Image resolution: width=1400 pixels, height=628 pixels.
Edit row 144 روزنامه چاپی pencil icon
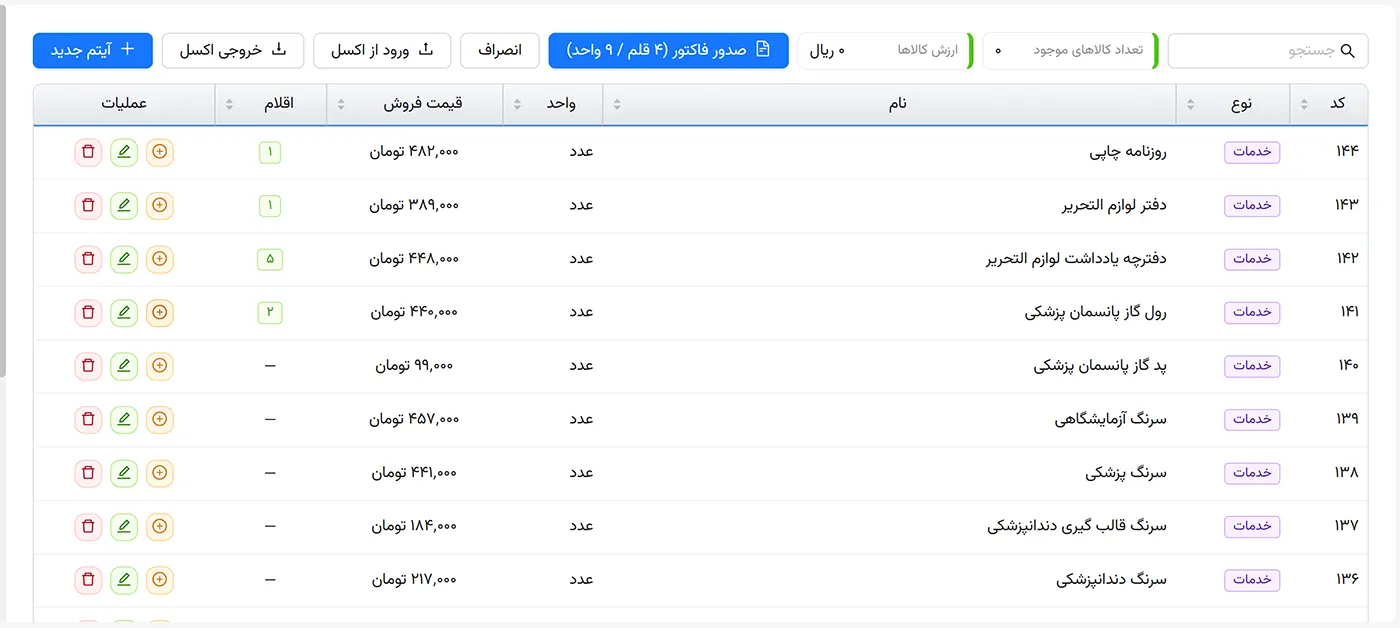coord(124,152)
